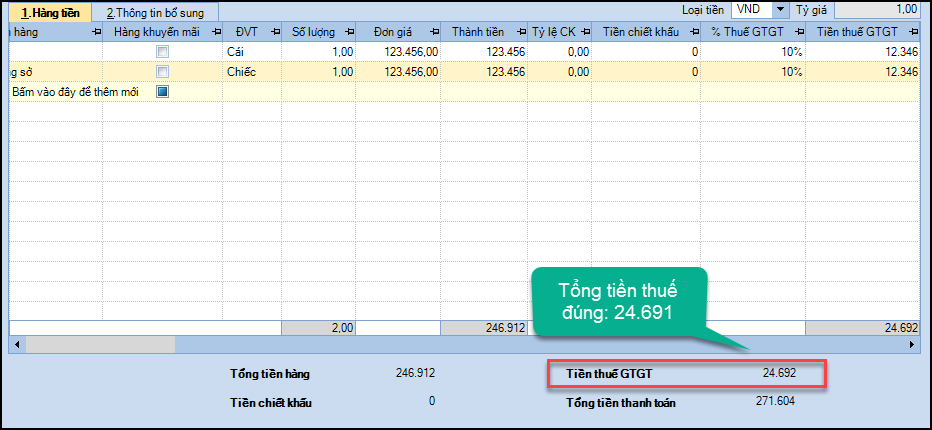Click the horizontal scrollbar thumb
The image size is (932, 430).
pyautogui.click(x=100, y=344)
